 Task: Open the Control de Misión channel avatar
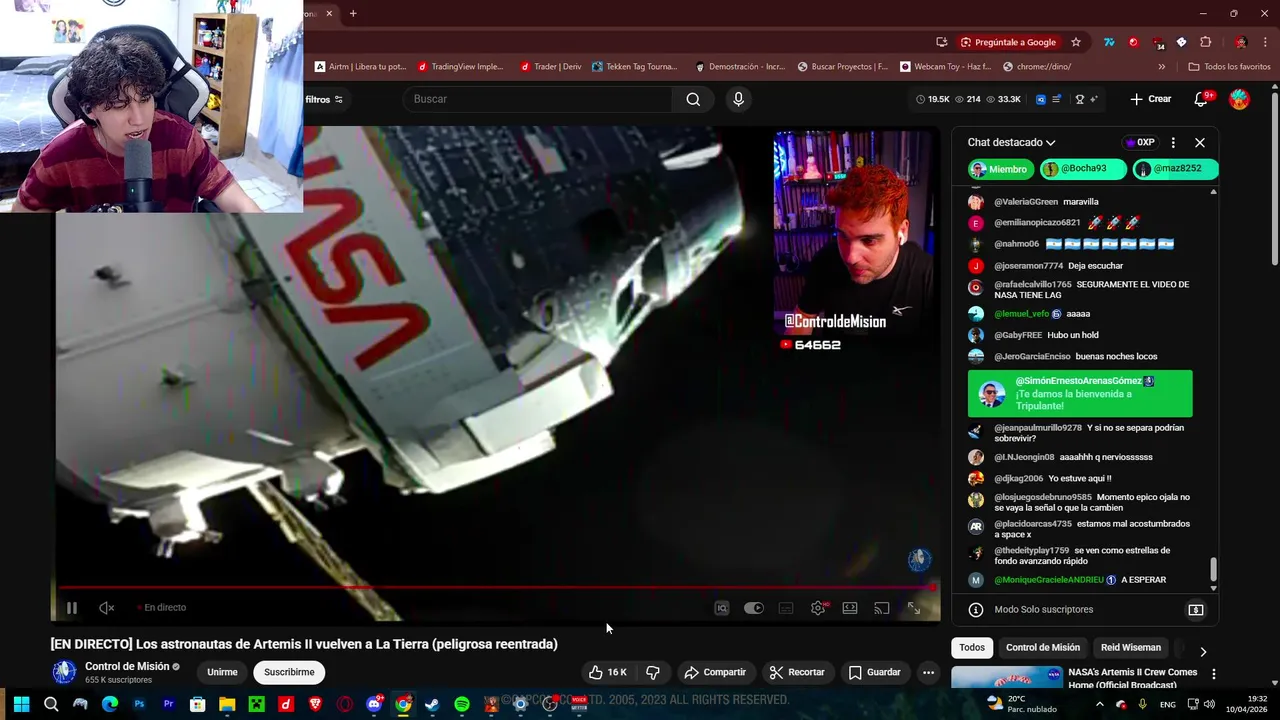click(x=64, y=672)
